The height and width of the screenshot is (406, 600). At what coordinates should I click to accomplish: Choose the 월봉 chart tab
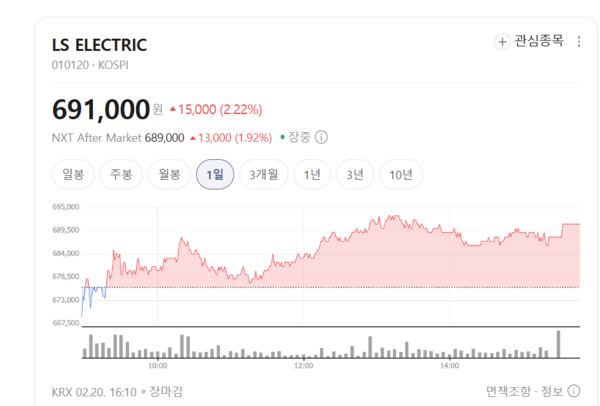point(169,175)
